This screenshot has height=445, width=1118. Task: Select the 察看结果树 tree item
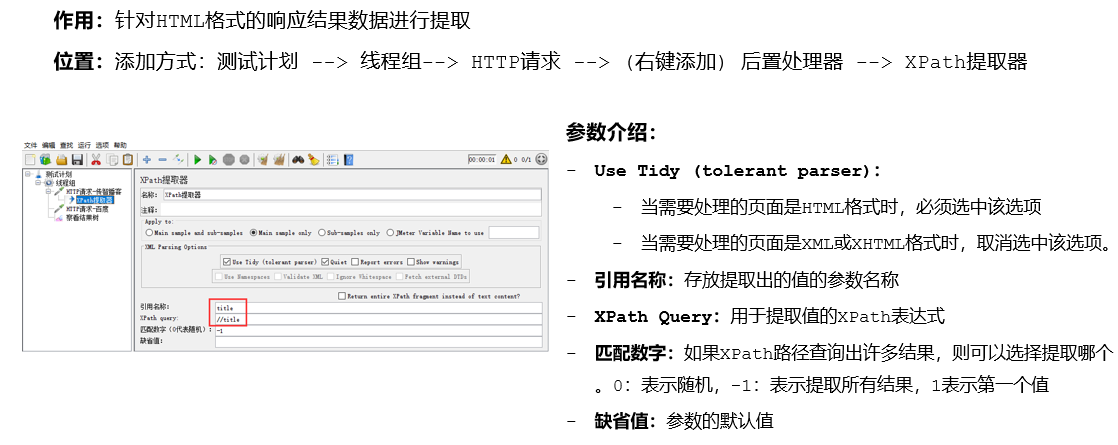coord(82,218)
